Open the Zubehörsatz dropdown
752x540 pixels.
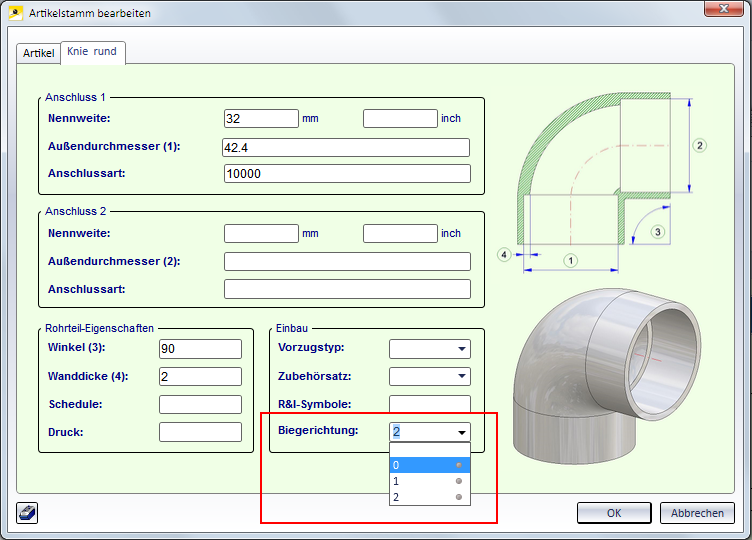tap(461, 377)
